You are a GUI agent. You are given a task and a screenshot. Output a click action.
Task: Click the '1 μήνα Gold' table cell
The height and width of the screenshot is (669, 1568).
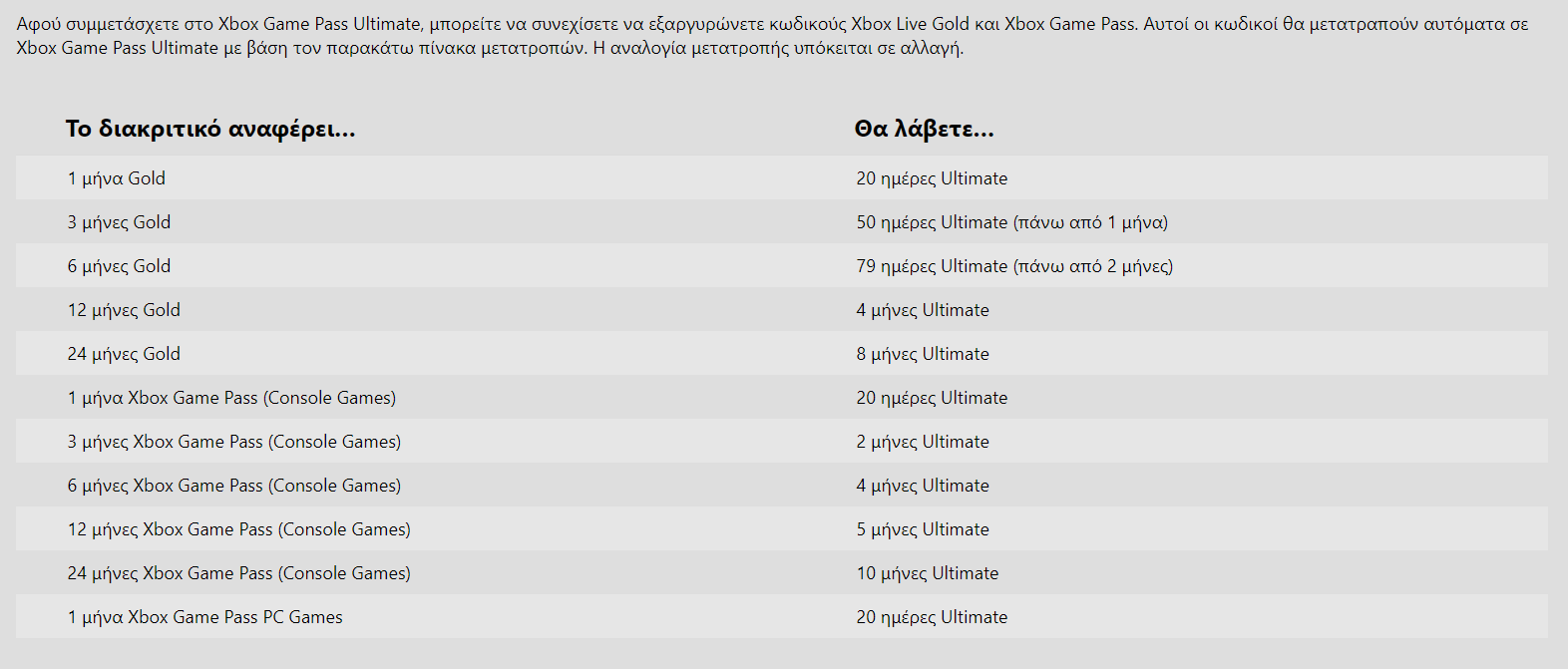tap(117, 178)
